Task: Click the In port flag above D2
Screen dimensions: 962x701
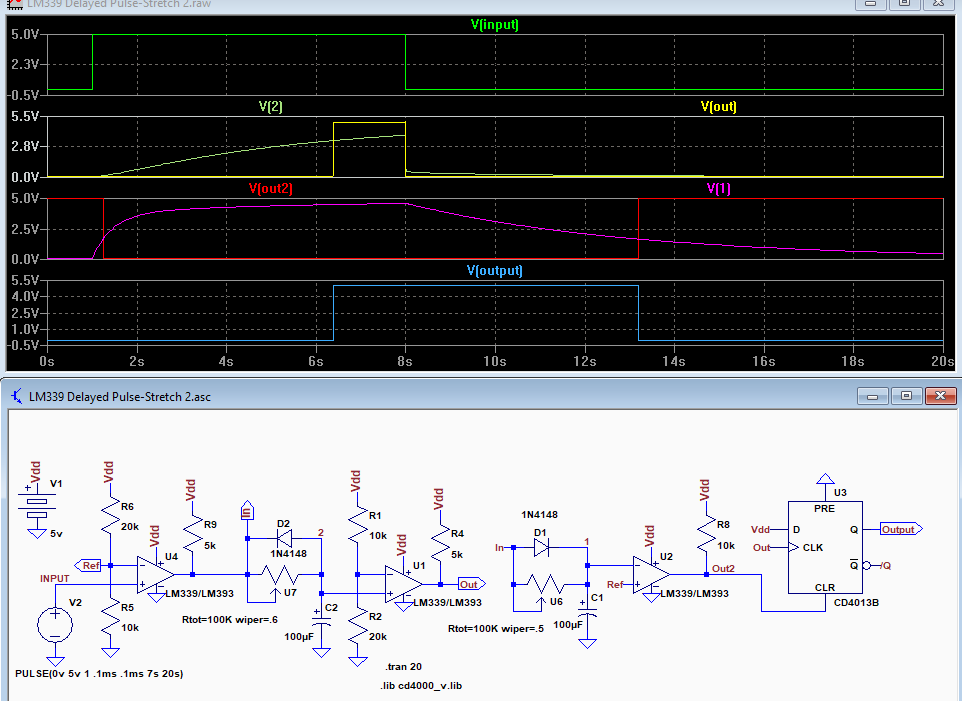Action: pos(247,510)
